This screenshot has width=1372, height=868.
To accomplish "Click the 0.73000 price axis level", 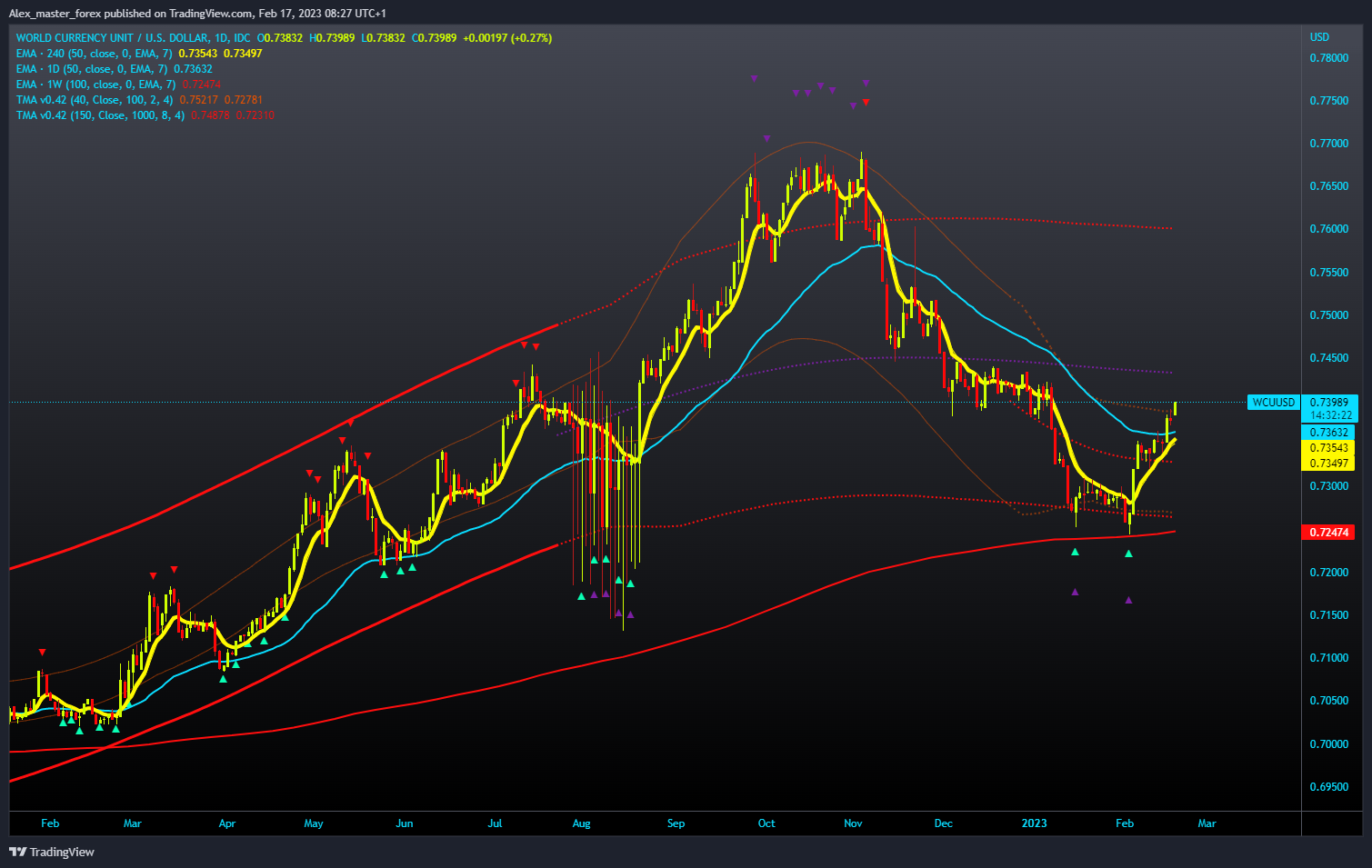I will (1329, 486).
